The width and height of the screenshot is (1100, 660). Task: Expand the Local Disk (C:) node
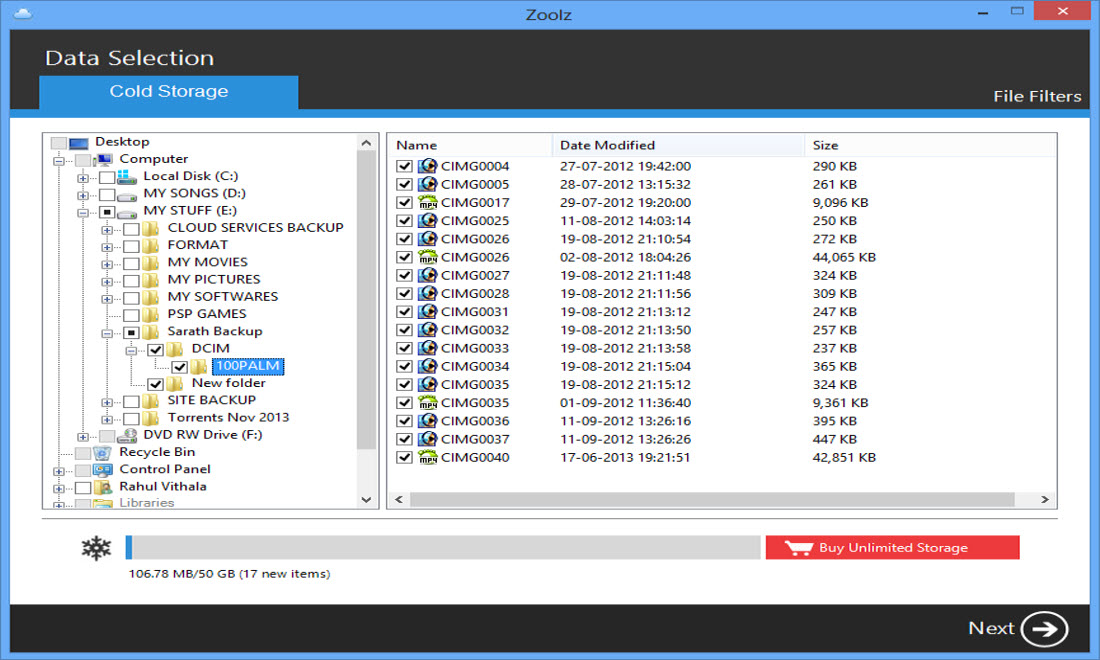click(x=83, y=177)
